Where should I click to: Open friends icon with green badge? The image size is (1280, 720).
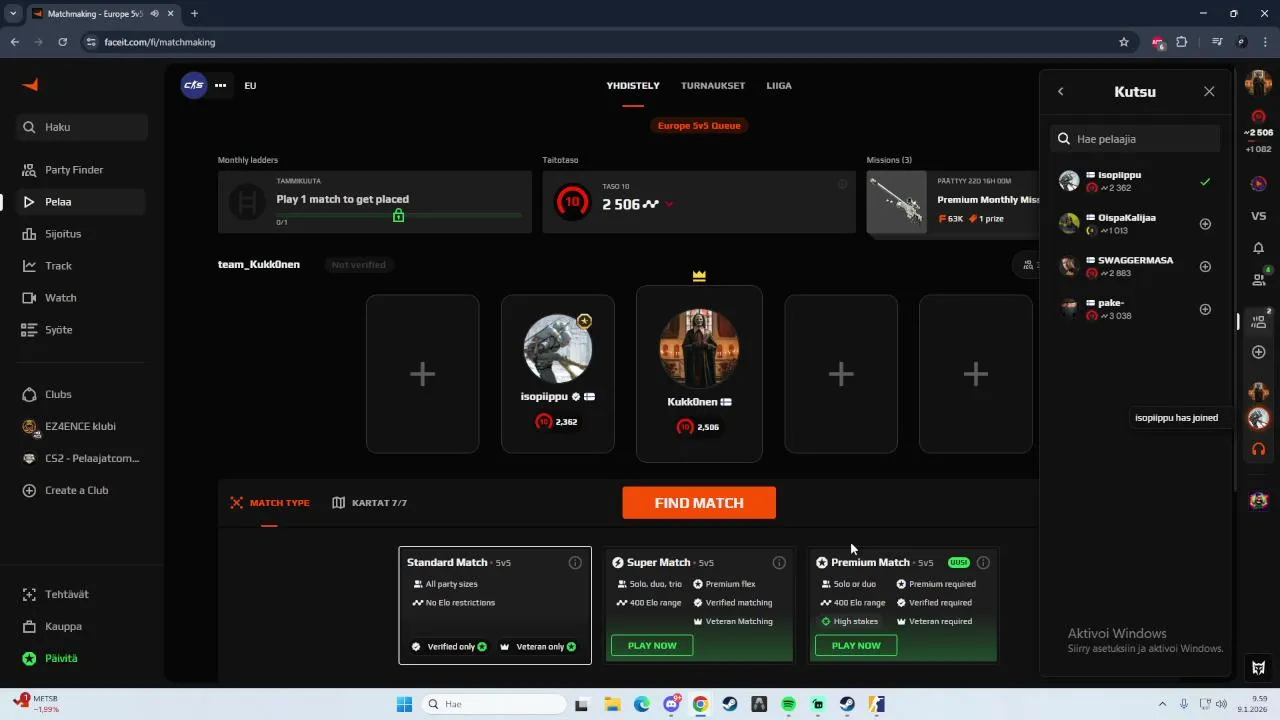coord(1259,279)
